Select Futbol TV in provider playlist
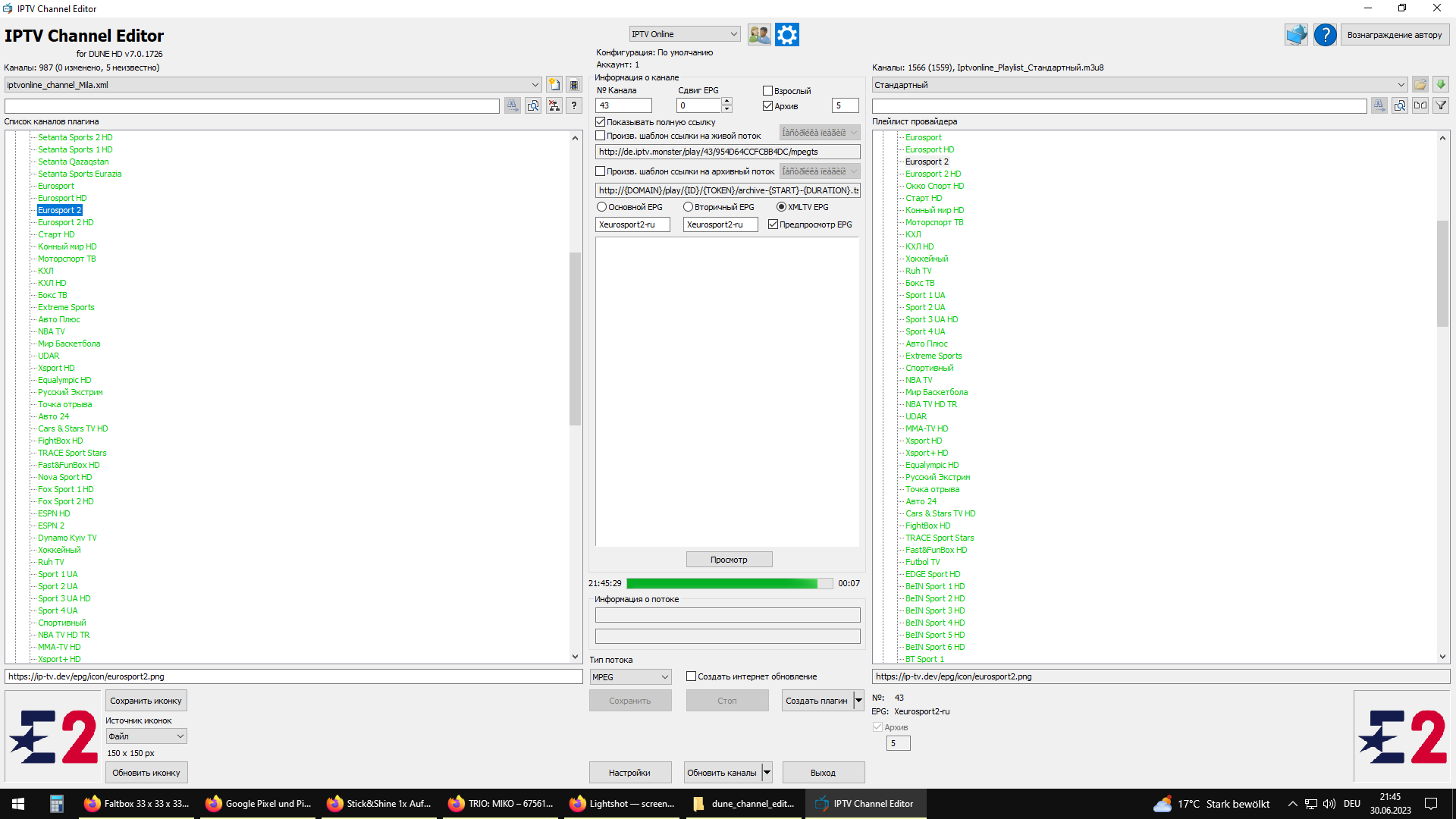 [x=922, y=562]
